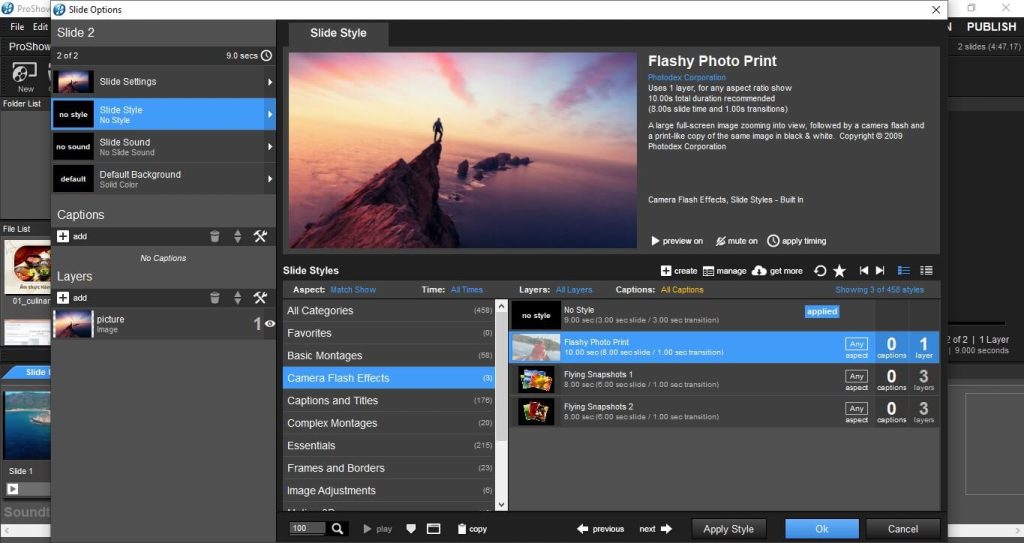The height and width of the screenshot is (543, 1024).
Task: Open the Time All Times filter
Action: 466,290
